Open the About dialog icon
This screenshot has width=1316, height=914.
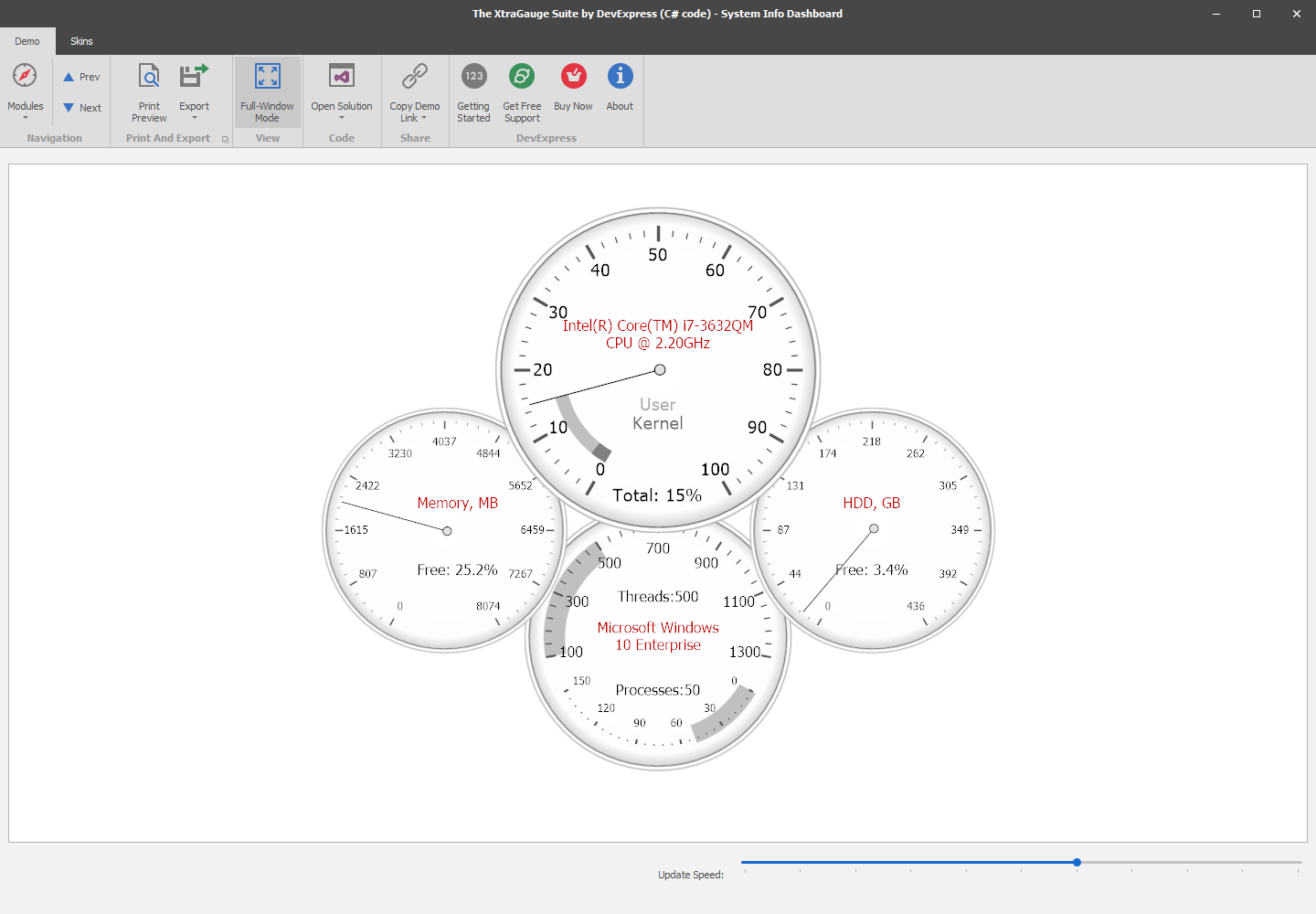(620, 77)
